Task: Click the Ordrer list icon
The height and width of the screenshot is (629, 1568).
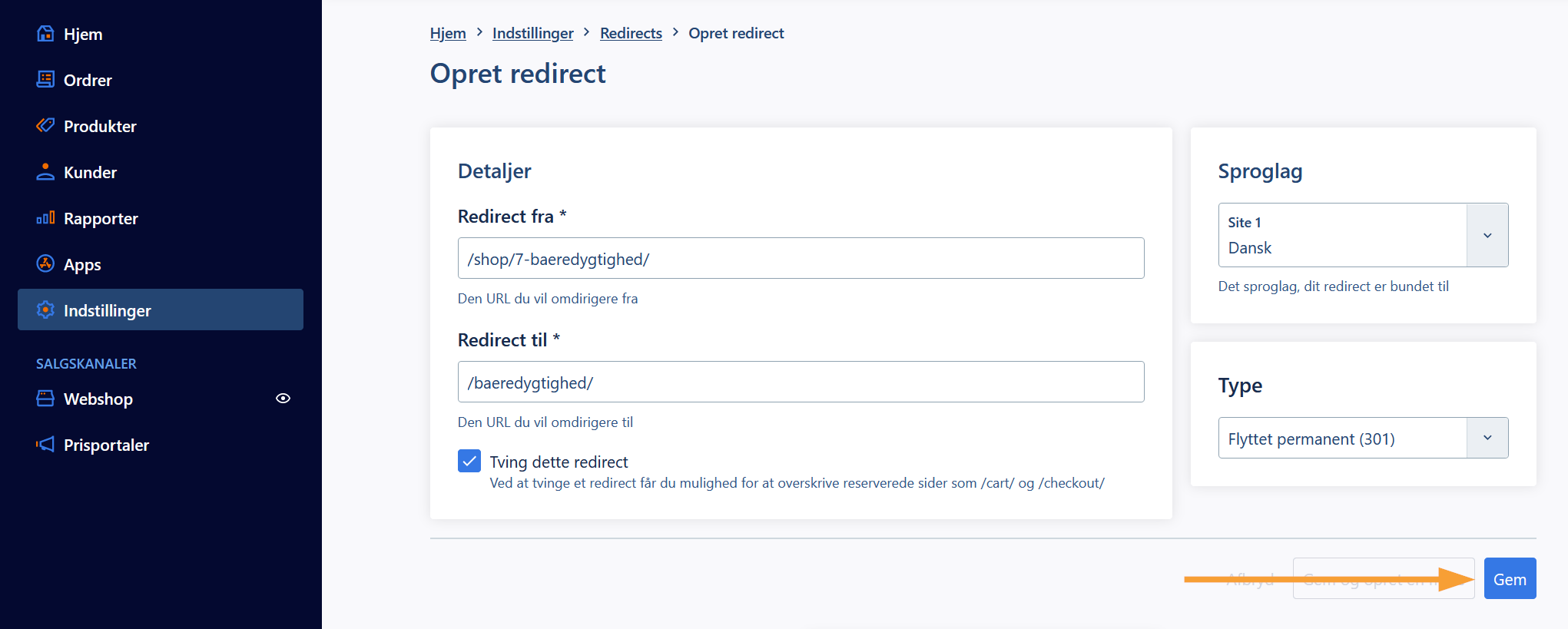Action: coord(45,79)
